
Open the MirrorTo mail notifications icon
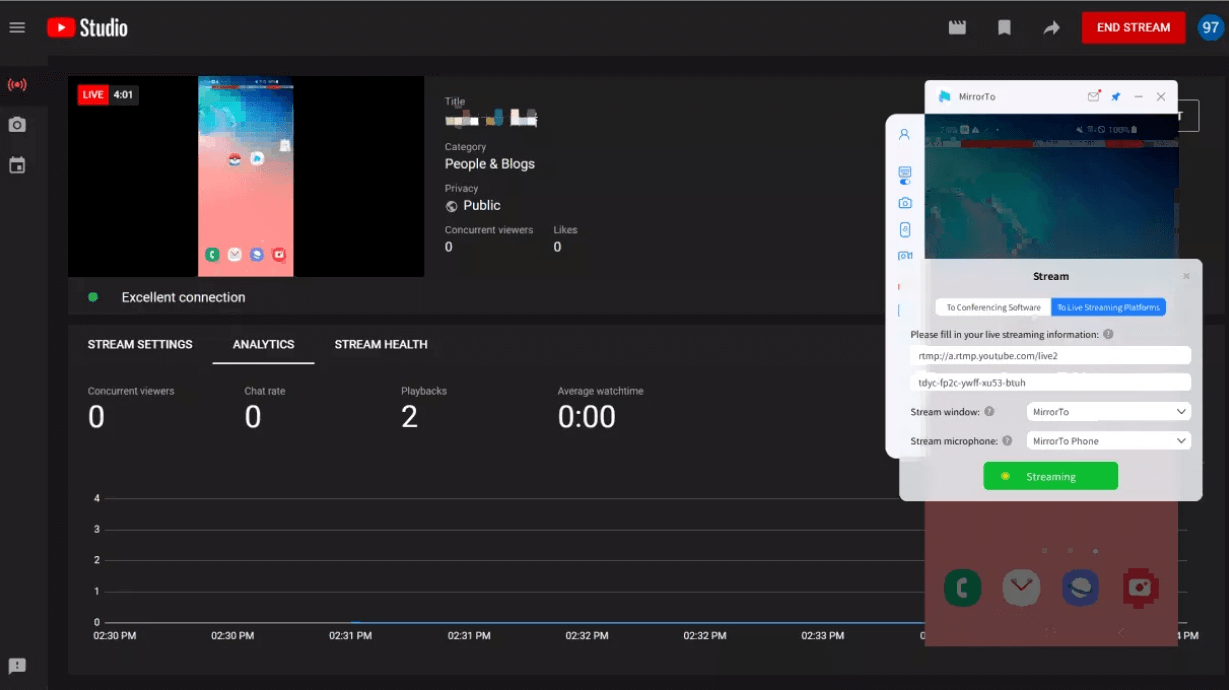coord(1094,97)
